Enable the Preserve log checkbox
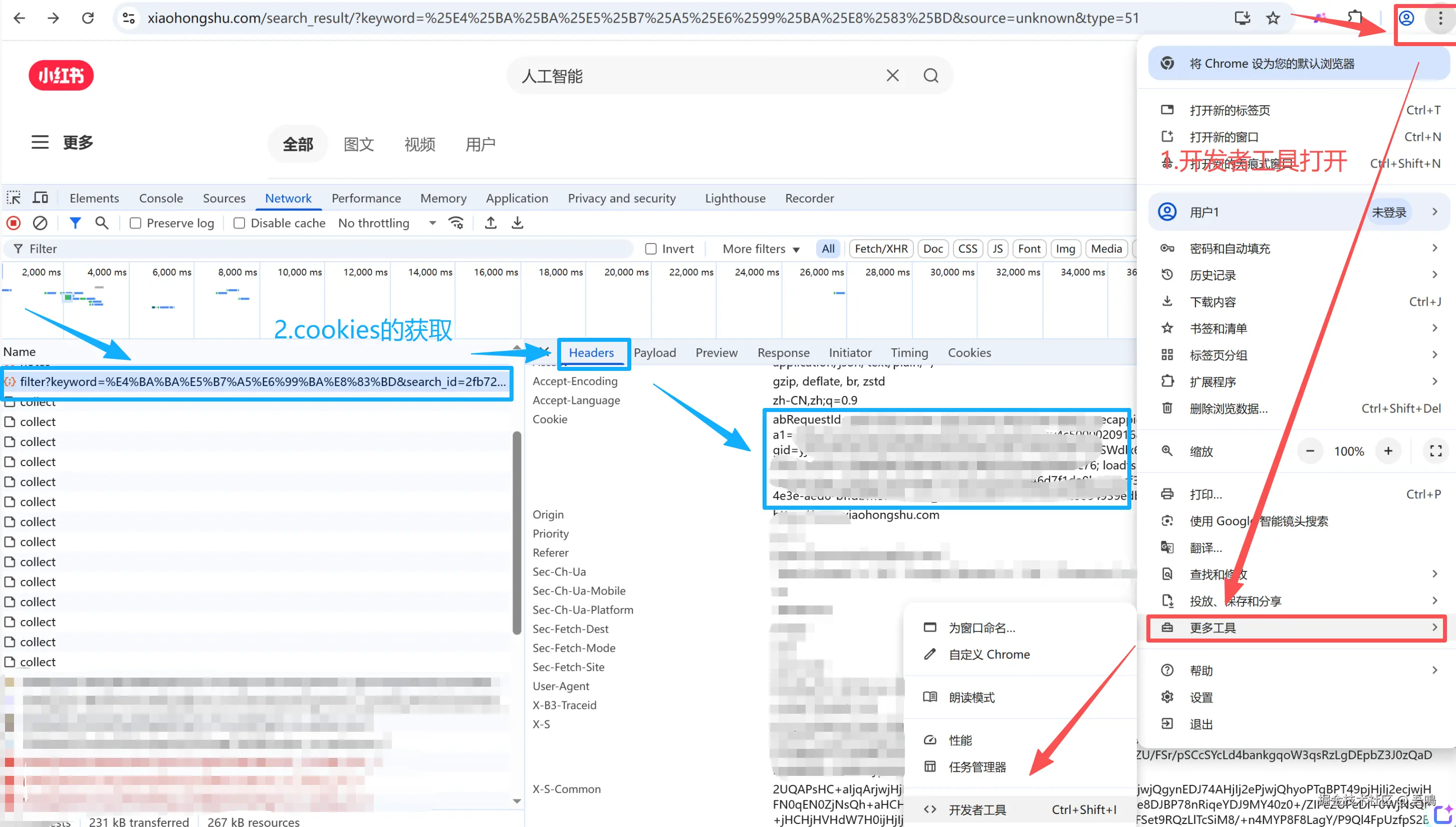Viewport: 1456px width, 827px height. point(136,223)
